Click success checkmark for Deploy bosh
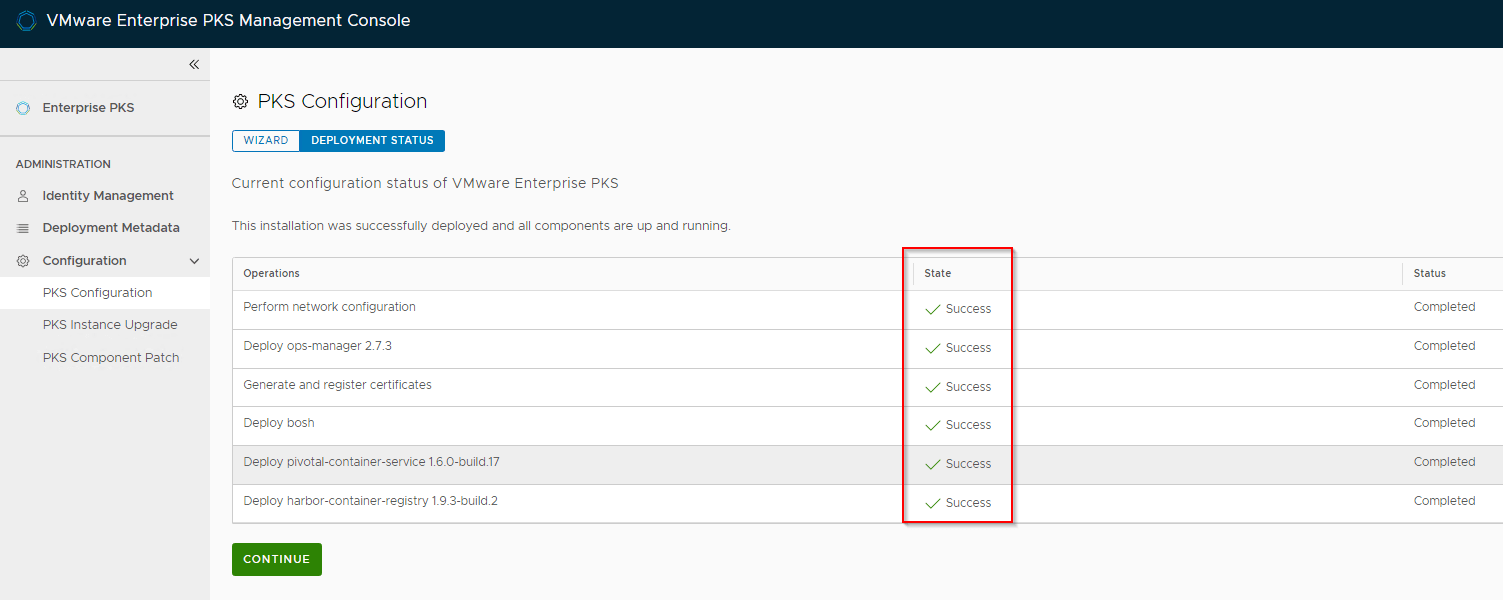Viewport: 1503px width, 600px height. pyautogui.click(x=933, y=425)
